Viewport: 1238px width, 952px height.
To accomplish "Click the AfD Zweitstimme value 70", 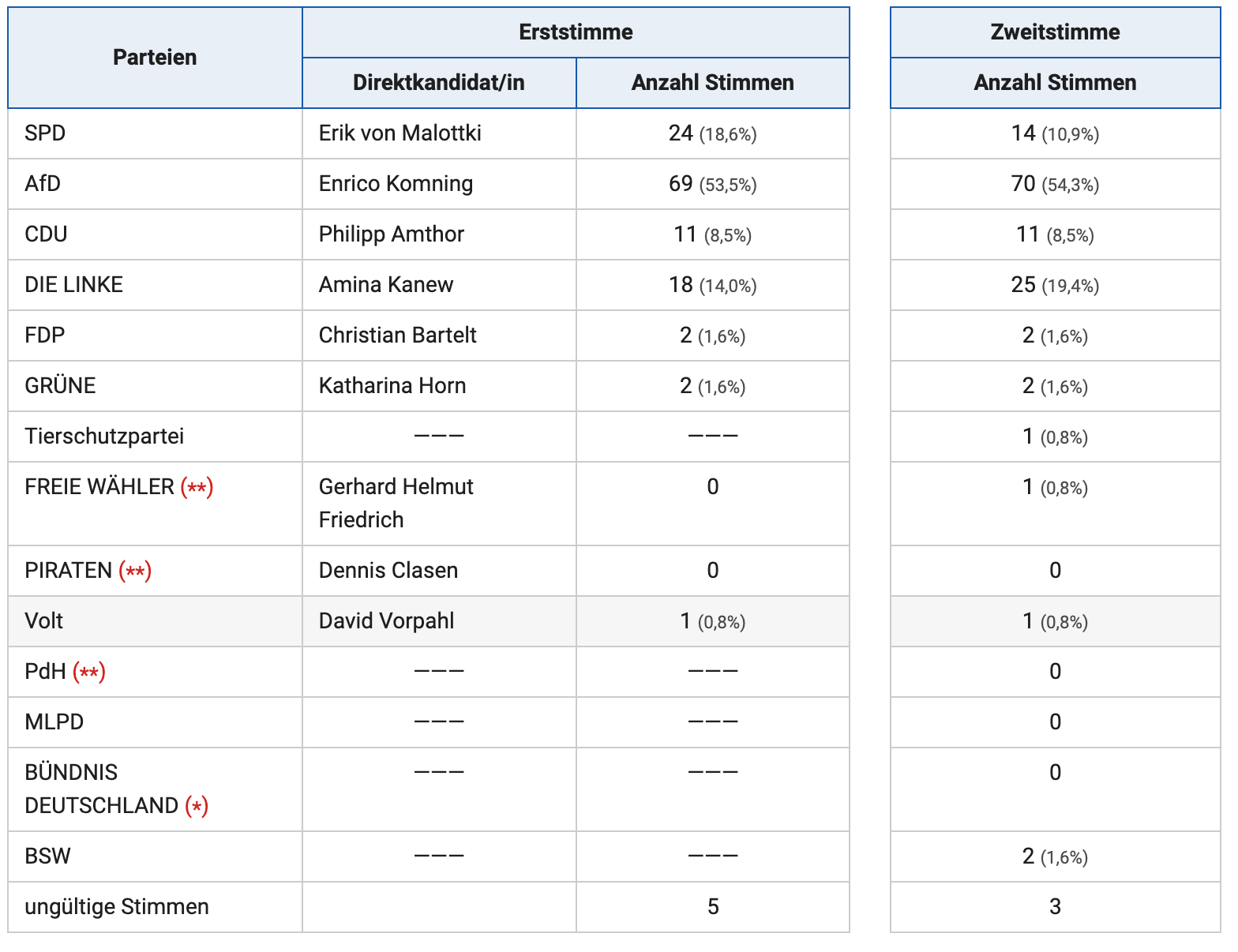I will pos(1023,184).
